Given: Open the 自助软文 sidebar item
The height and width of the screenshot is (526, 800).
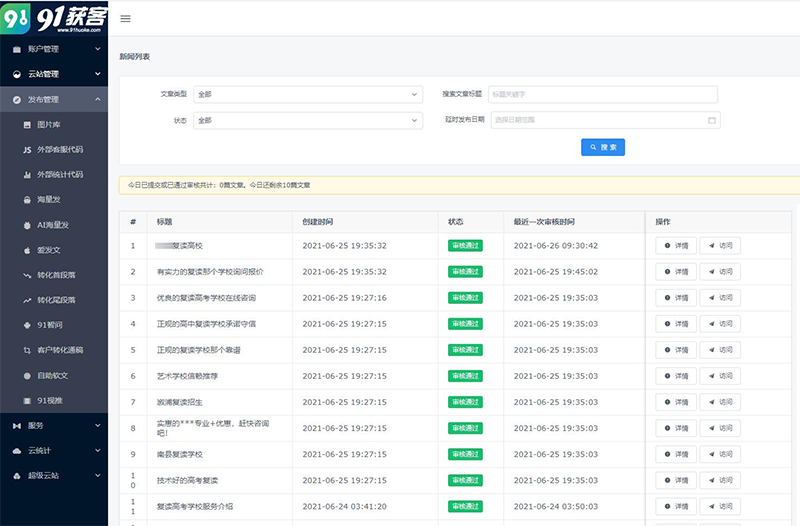Looking at the screenshot, I should coord(53,375).
